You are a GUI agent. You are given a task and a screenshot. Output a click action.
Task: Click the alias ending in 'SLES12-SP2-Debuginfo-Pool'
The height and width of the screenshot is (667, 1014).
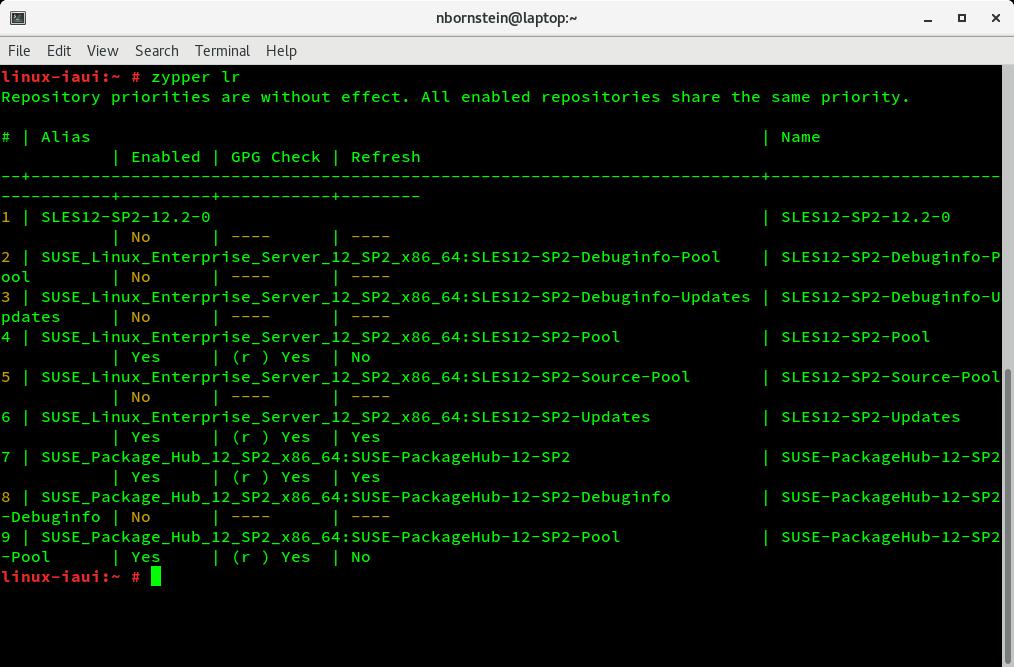click(x=380, y=257)
